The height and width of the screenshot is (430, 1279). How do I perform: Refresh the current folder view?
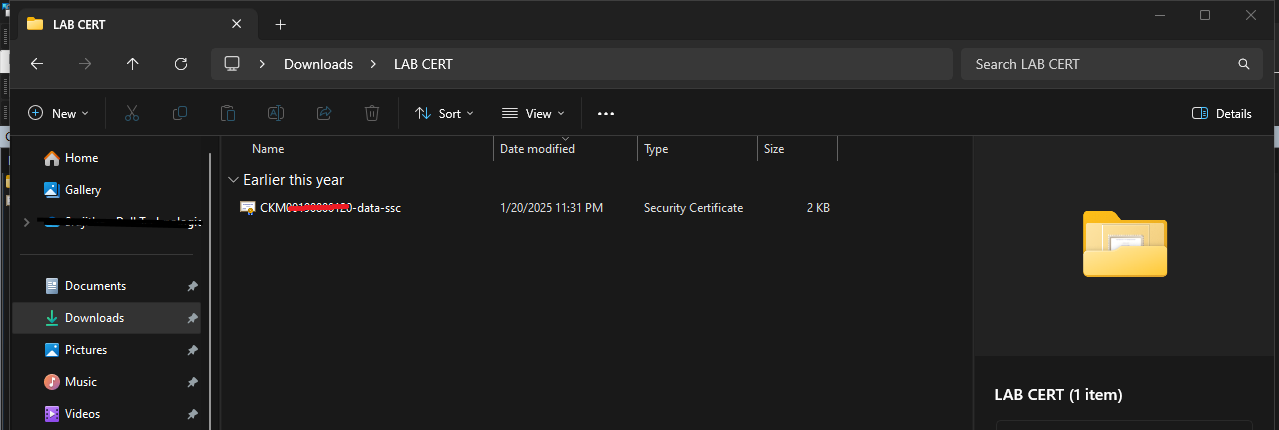(181, 64)
